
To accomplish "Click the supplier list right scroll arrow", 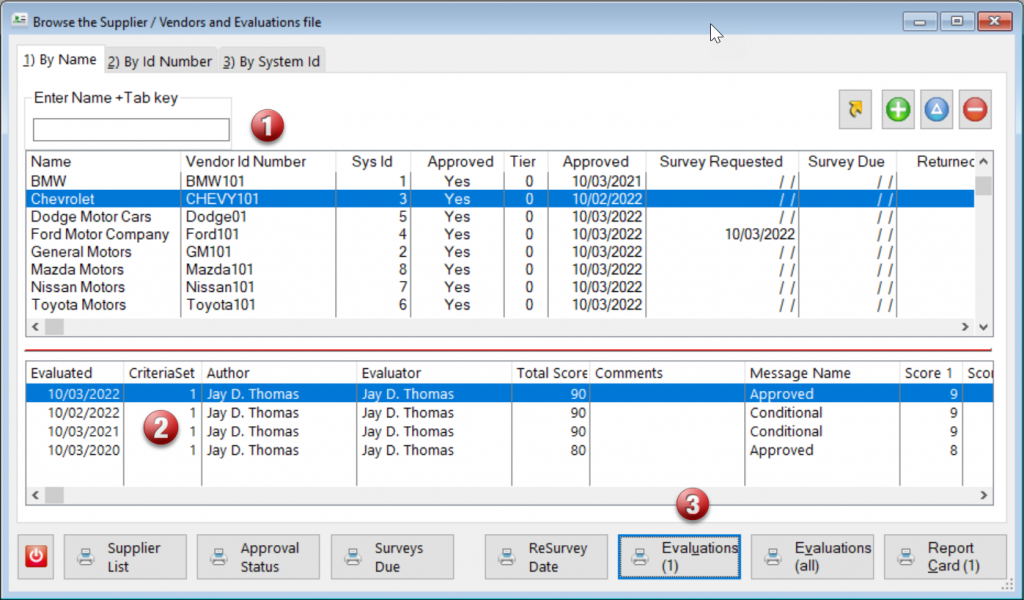I will [965, 326].
